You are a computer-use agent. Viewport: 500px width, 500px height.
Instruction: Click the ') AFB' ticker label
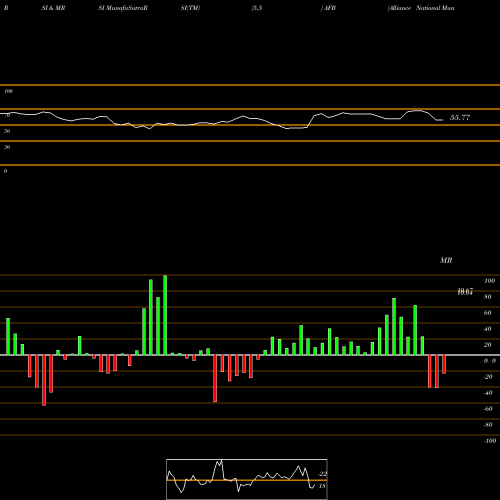coord(328,8)
